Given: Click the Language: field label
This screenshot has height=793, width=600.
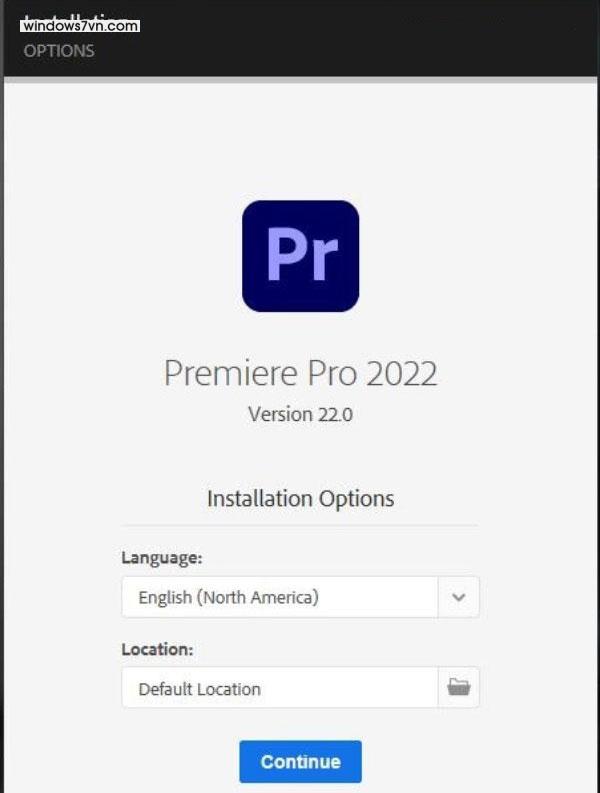Looking at the screenshot, I should pos(161,558).
